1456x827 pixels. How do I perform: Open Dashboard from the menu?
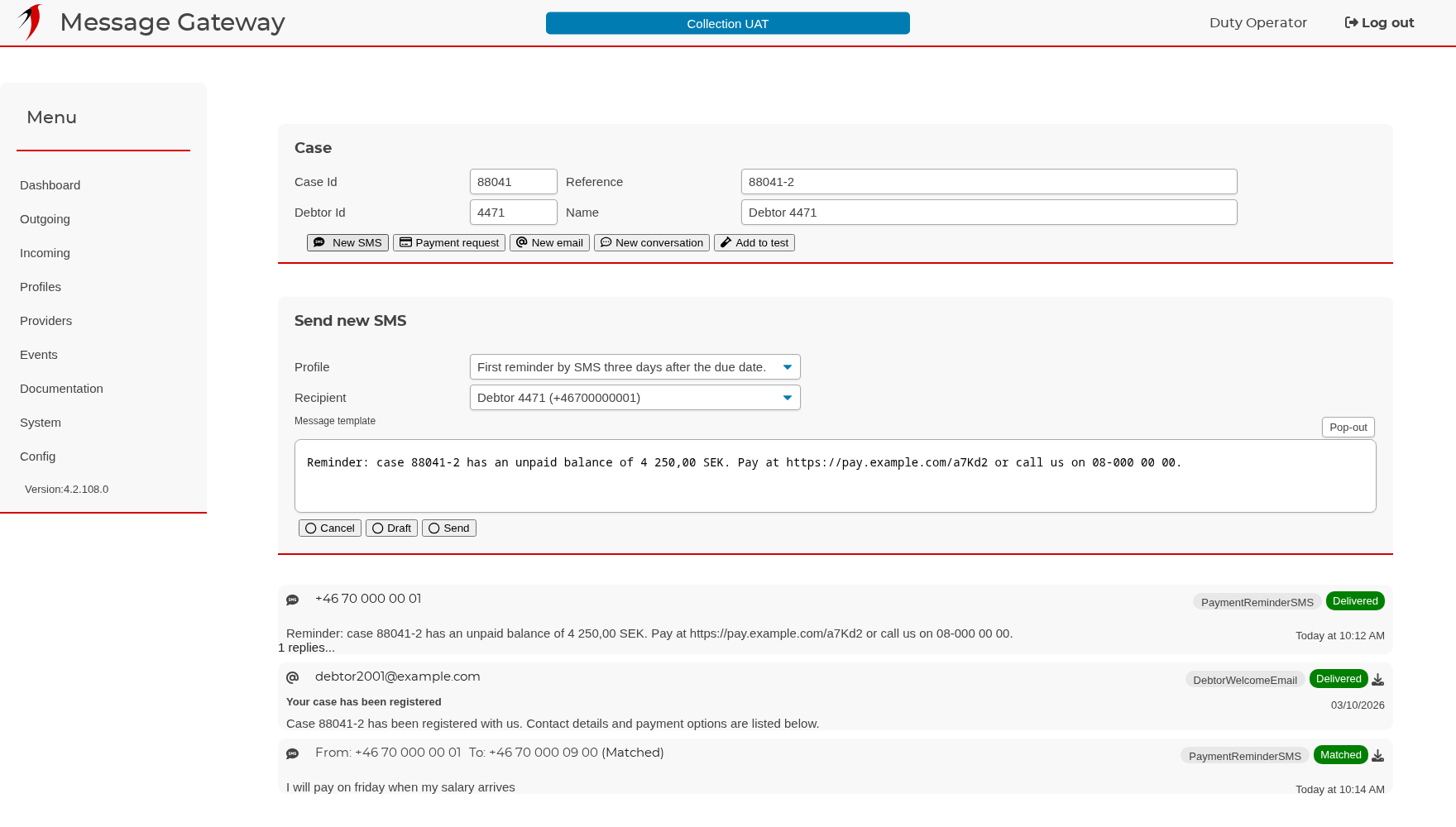[50, 185]
